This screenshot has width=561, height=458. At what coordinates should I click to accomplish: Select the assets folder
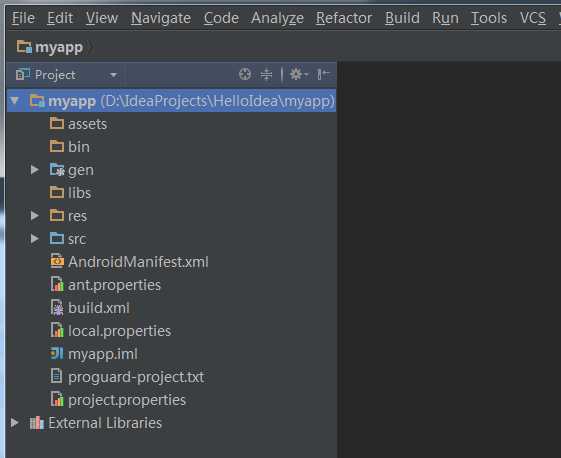coord(87,124)
